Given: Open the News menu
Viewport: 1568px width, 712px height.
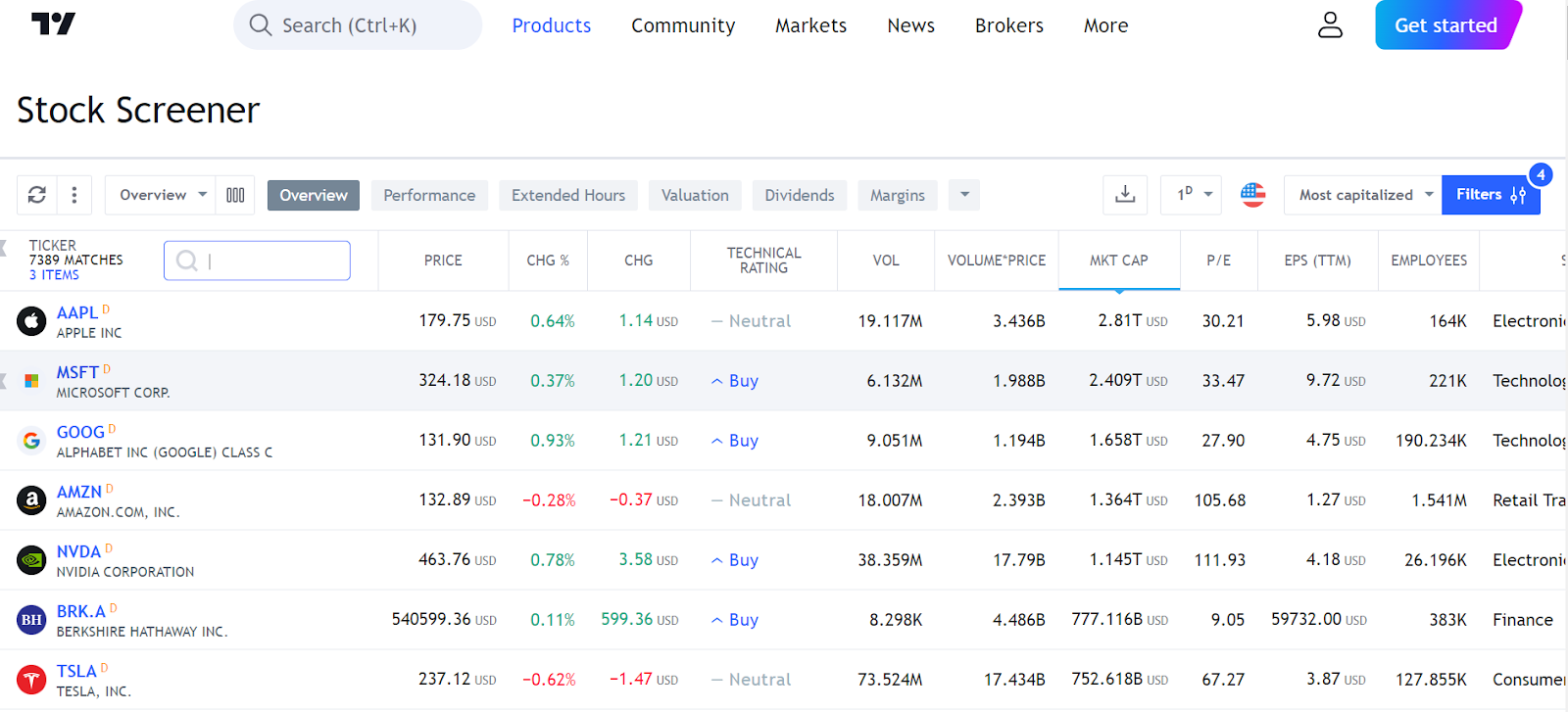Looking at the screenshot, I should (911, 25).
